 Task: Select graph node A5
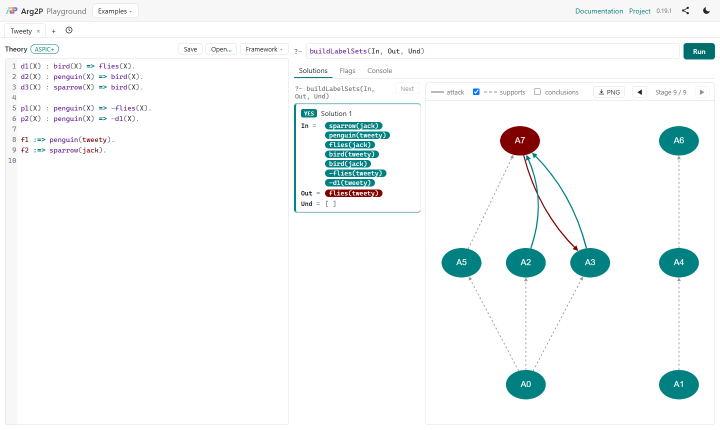(461, 262)
